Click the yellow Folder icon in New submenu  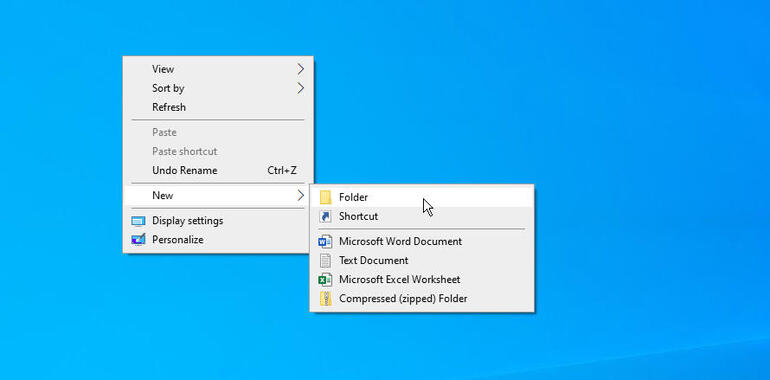pos(325,197)
